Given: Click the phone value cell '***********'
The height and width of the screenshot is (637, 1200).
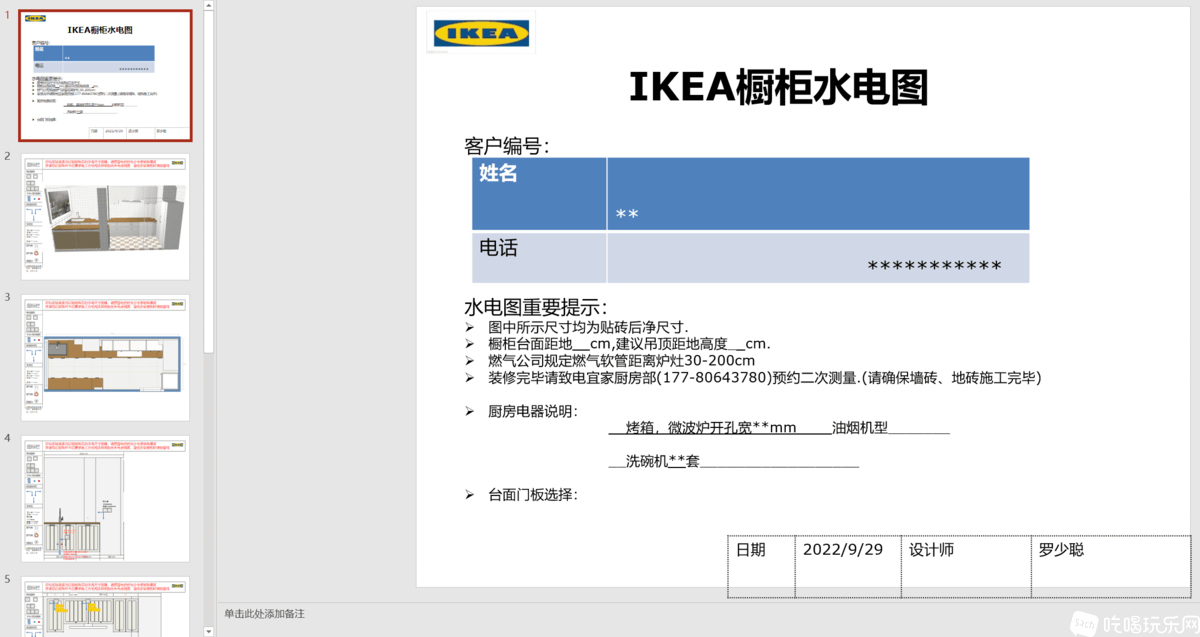Looking at the screenshot, I should click(x=818, y=258).
